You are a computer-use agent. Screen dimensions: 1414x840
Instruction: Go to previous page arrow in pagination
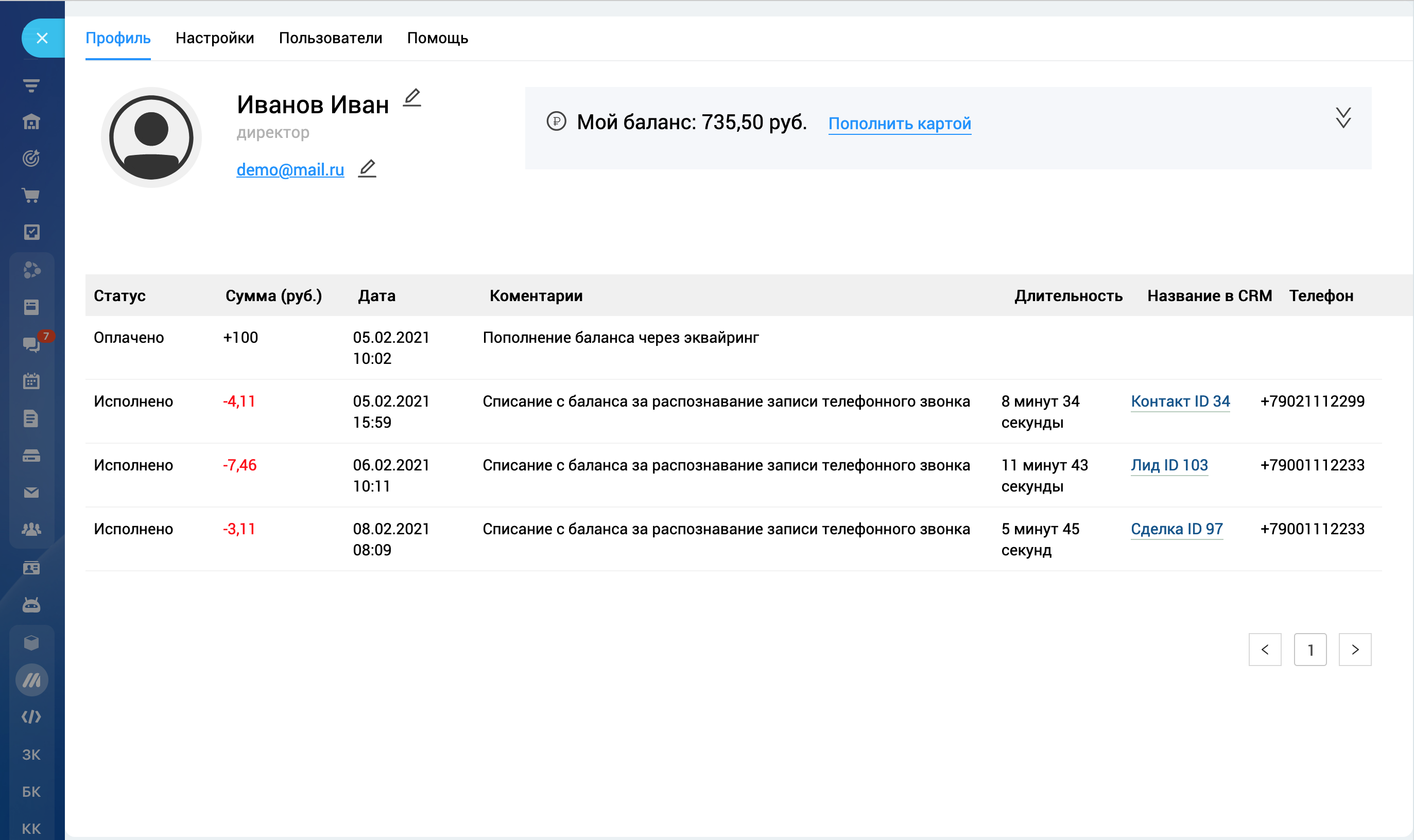coord(1265,650)
